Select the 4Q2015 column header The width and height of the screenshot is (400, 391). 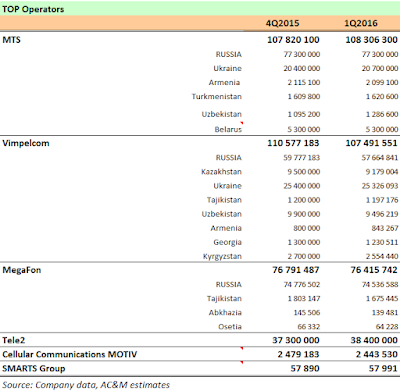pyautogui.click(x=282, y=23)
